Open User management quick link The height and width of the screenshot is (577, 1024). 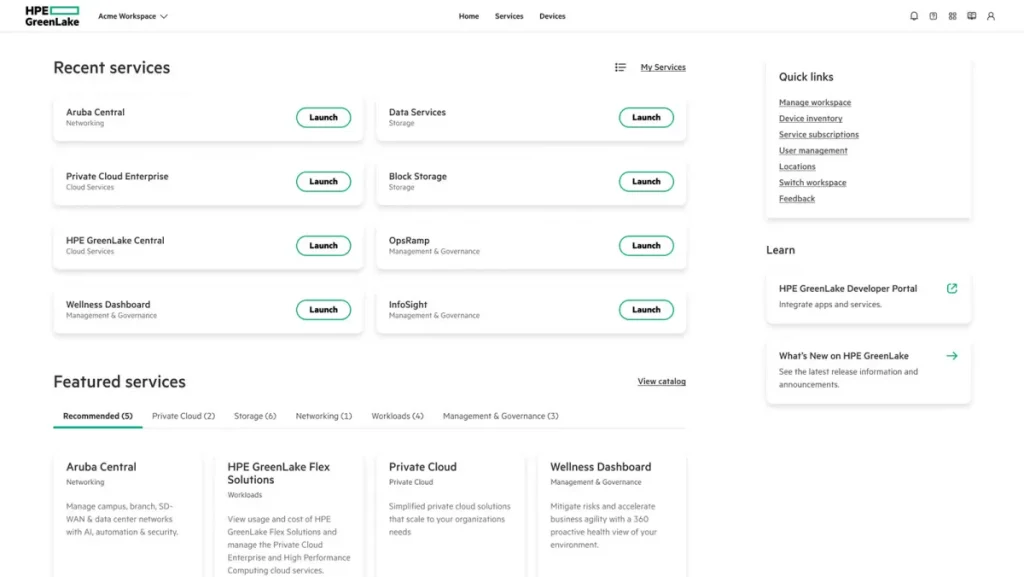click(x=813, y=150)
